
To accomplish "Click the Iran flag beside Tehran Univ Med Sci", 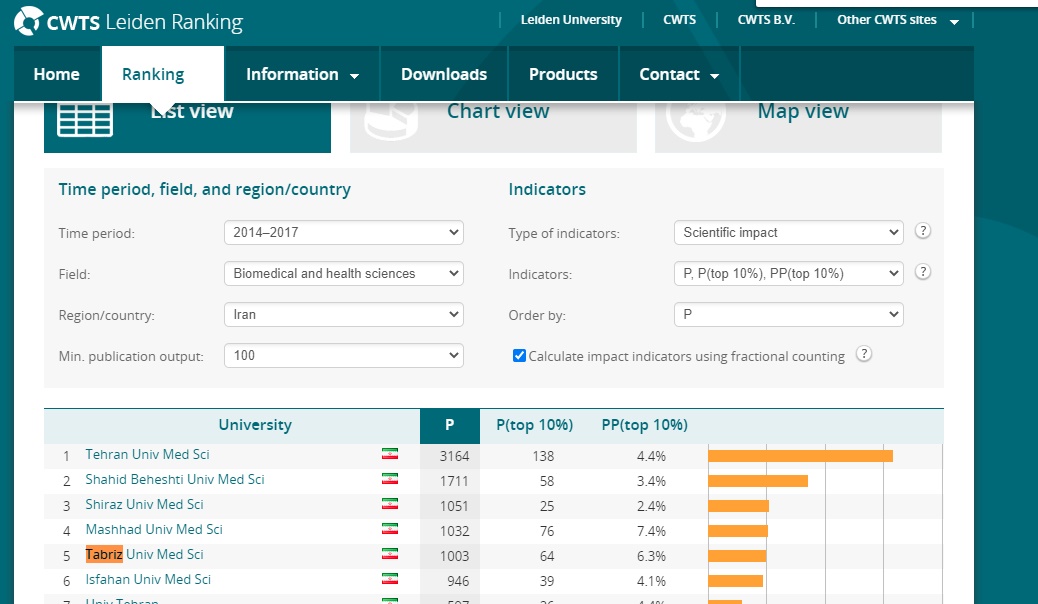I will 390,455.
